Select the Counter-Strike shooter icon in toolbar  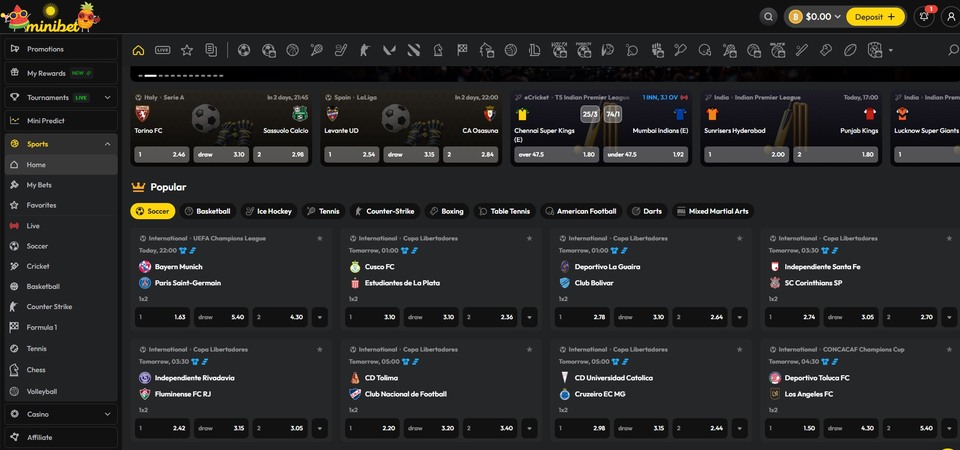click(x=365, y=50)
